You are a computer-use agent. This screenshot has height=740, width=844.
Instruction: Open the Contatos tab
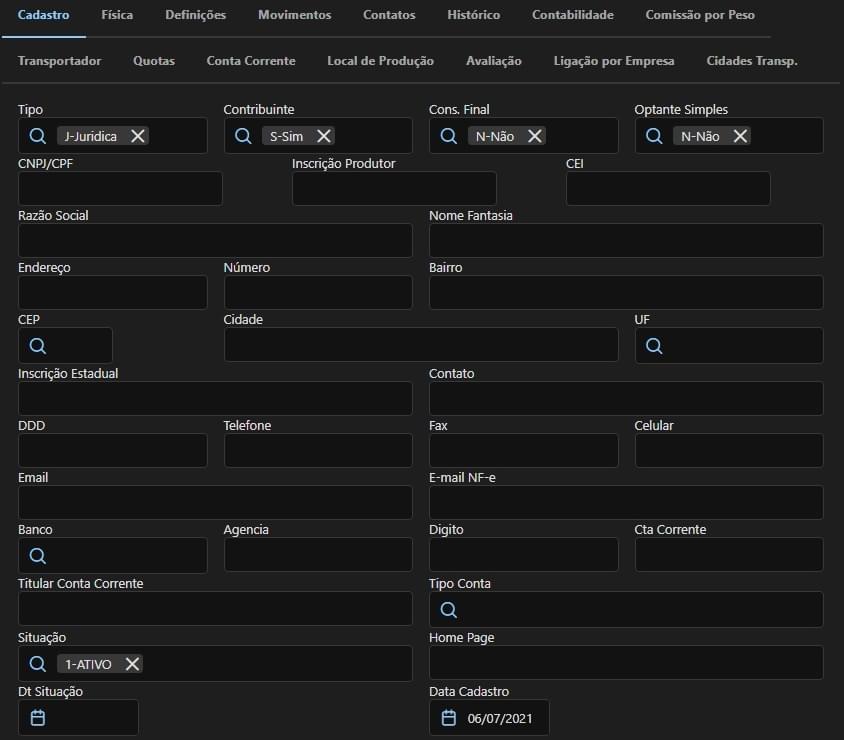(x=389, y=15)
